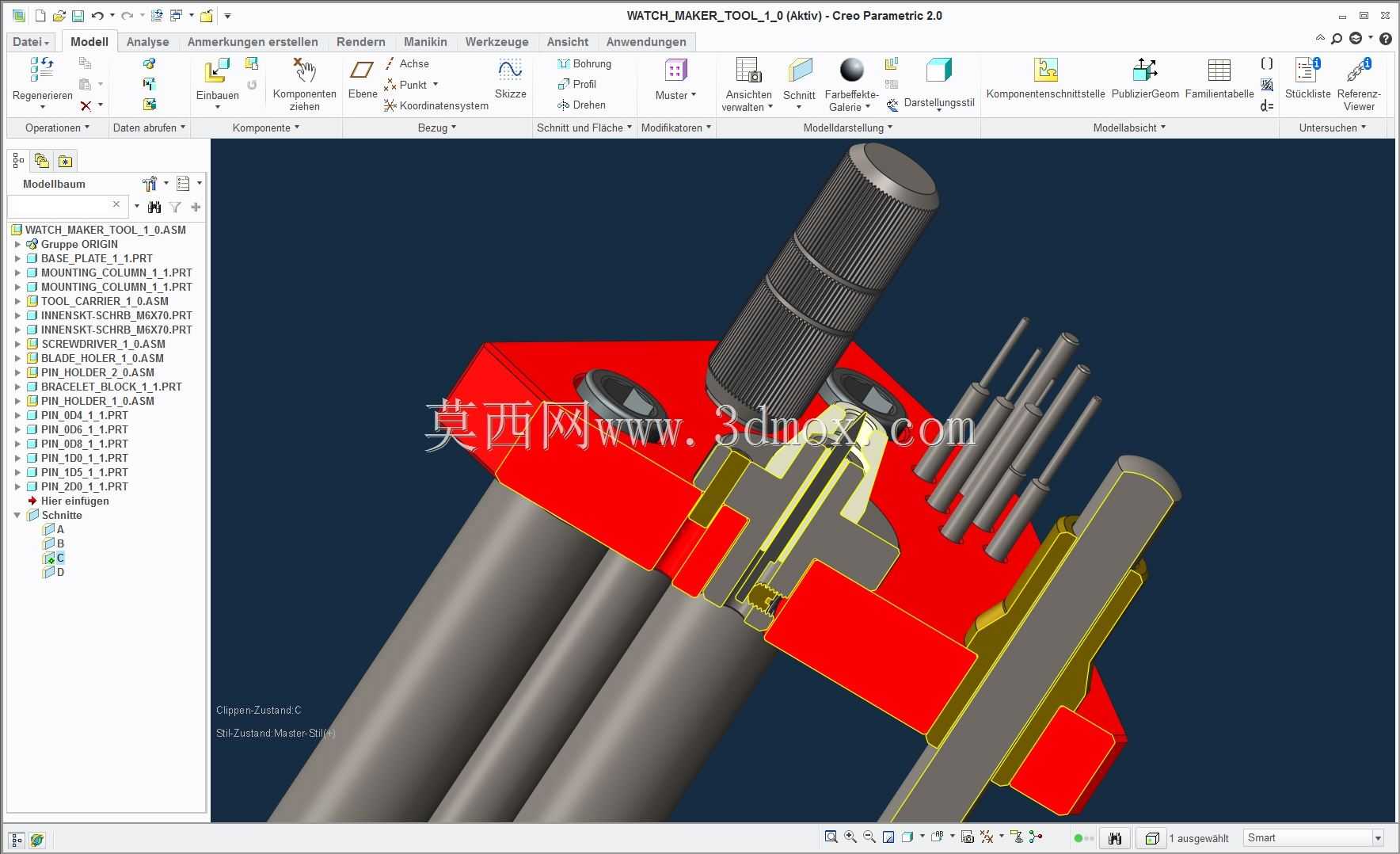The width and height of the screenshot is (1400, 854).
Task: Expand the Untersuchen group dropdown
Action: (x=1333, y=128)
